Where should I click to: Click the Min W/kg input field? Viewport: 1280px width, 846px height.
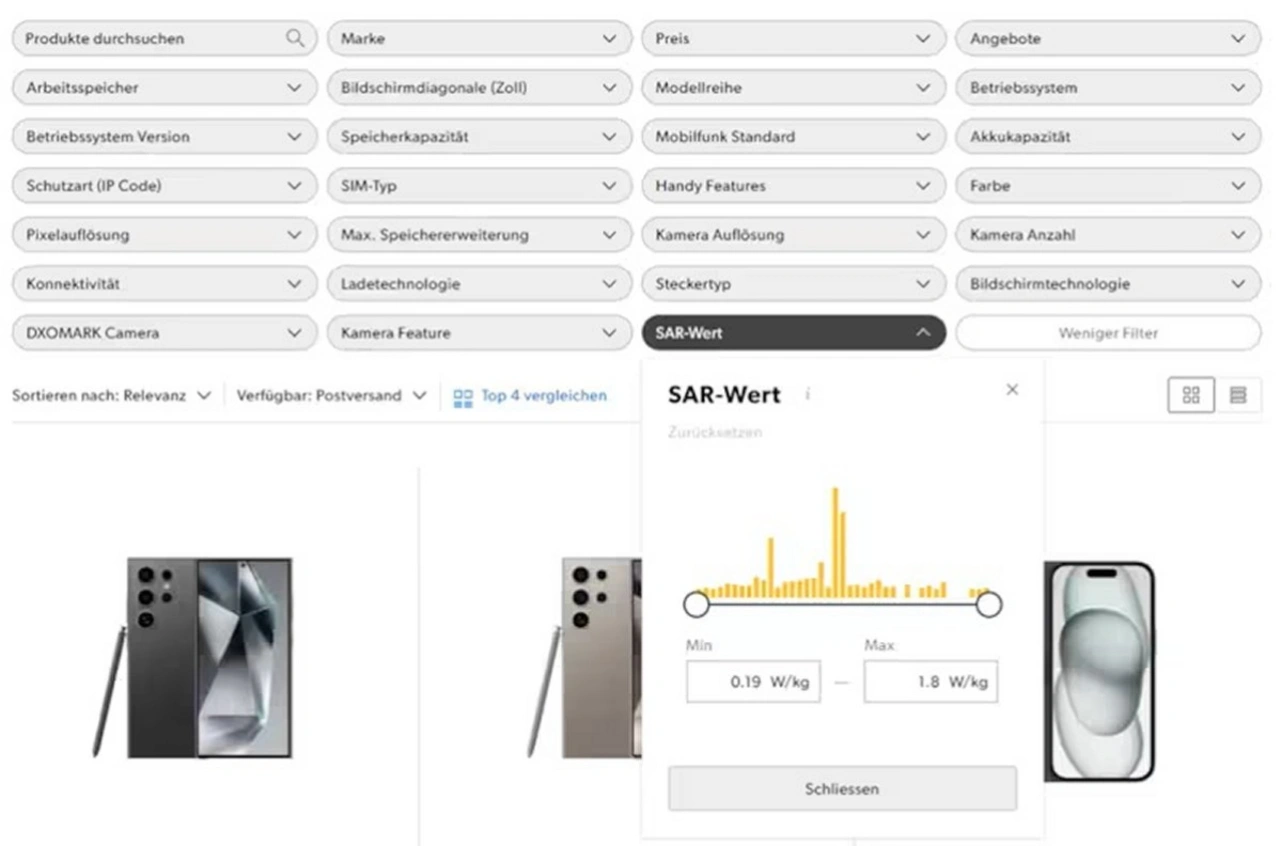click(753, 682)
